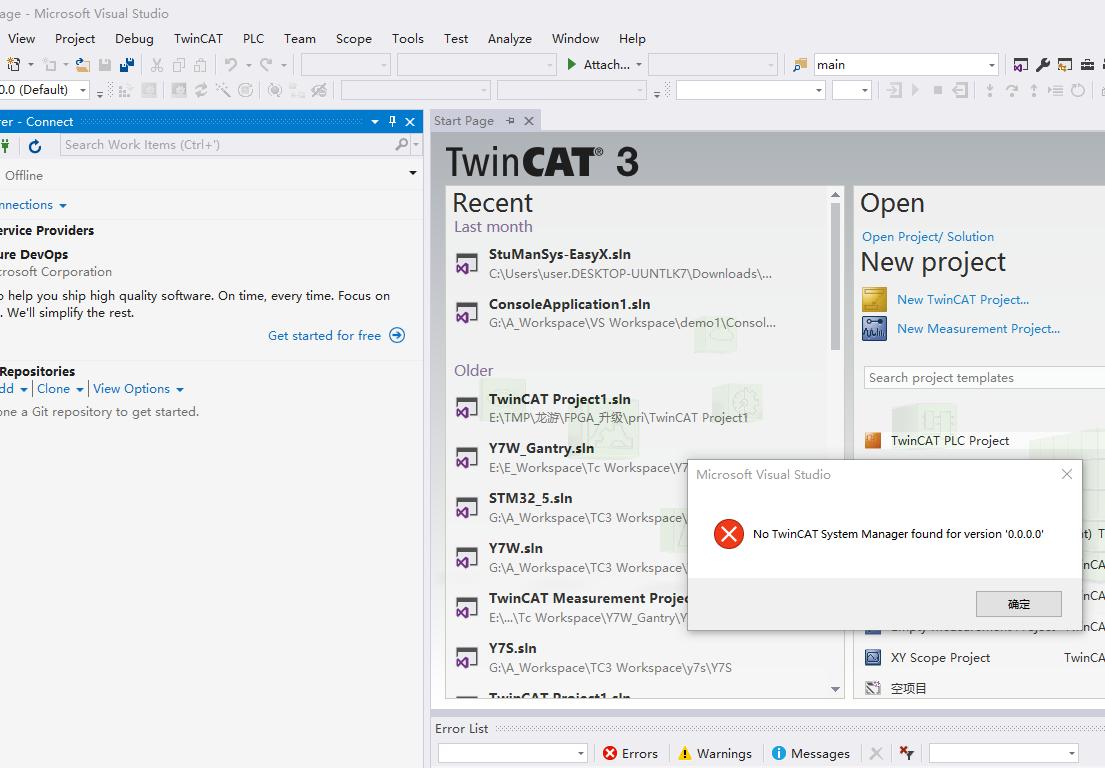The height and width of the screenshot is (768, 1105).
Task: Click the Undo arrow icon
Action: click(230, 65)
